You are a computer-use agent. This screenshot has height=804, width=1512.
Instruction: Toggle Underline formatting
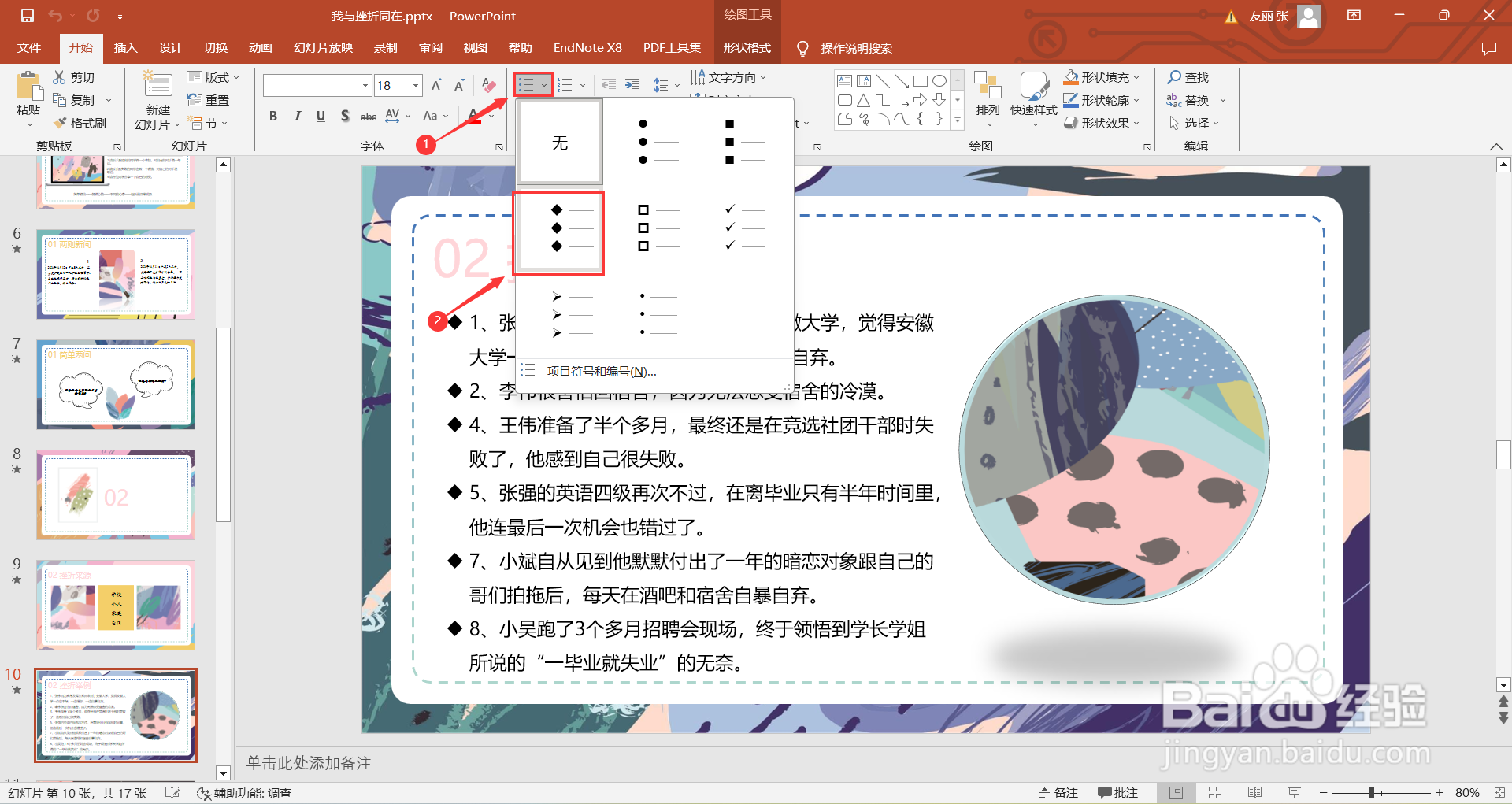[321, 116]
